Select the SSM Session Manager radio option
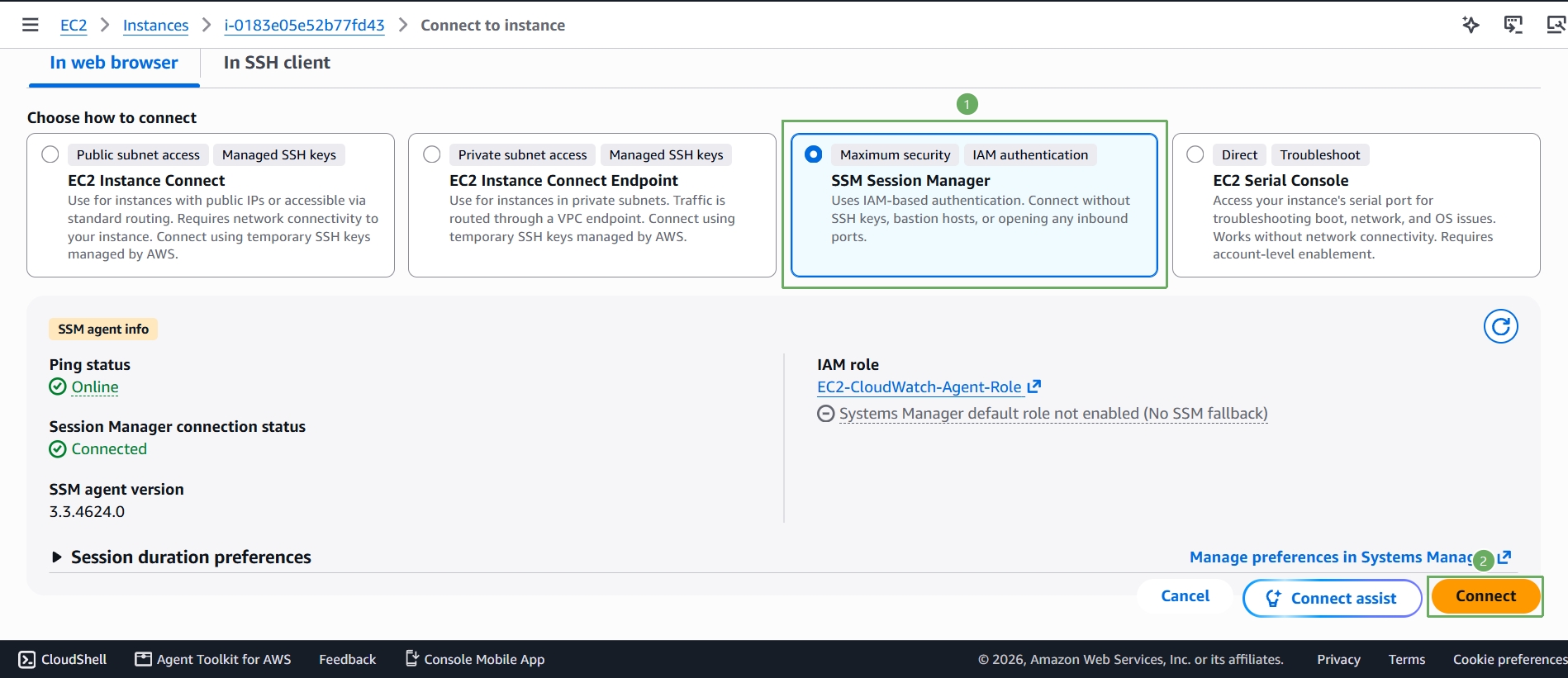Screen dimensions: 1568x678 (814, 154)
